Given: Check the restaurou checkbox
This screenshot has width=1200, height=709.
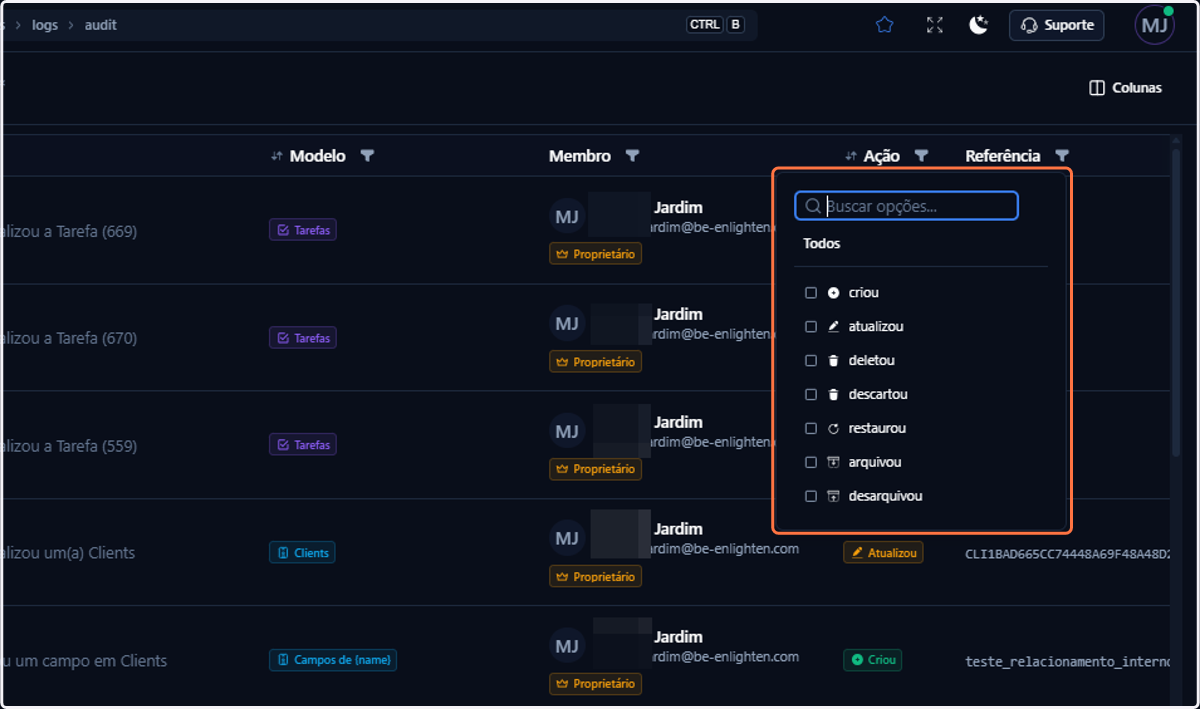Looking at the screenshot, I should tap(811, 429).
